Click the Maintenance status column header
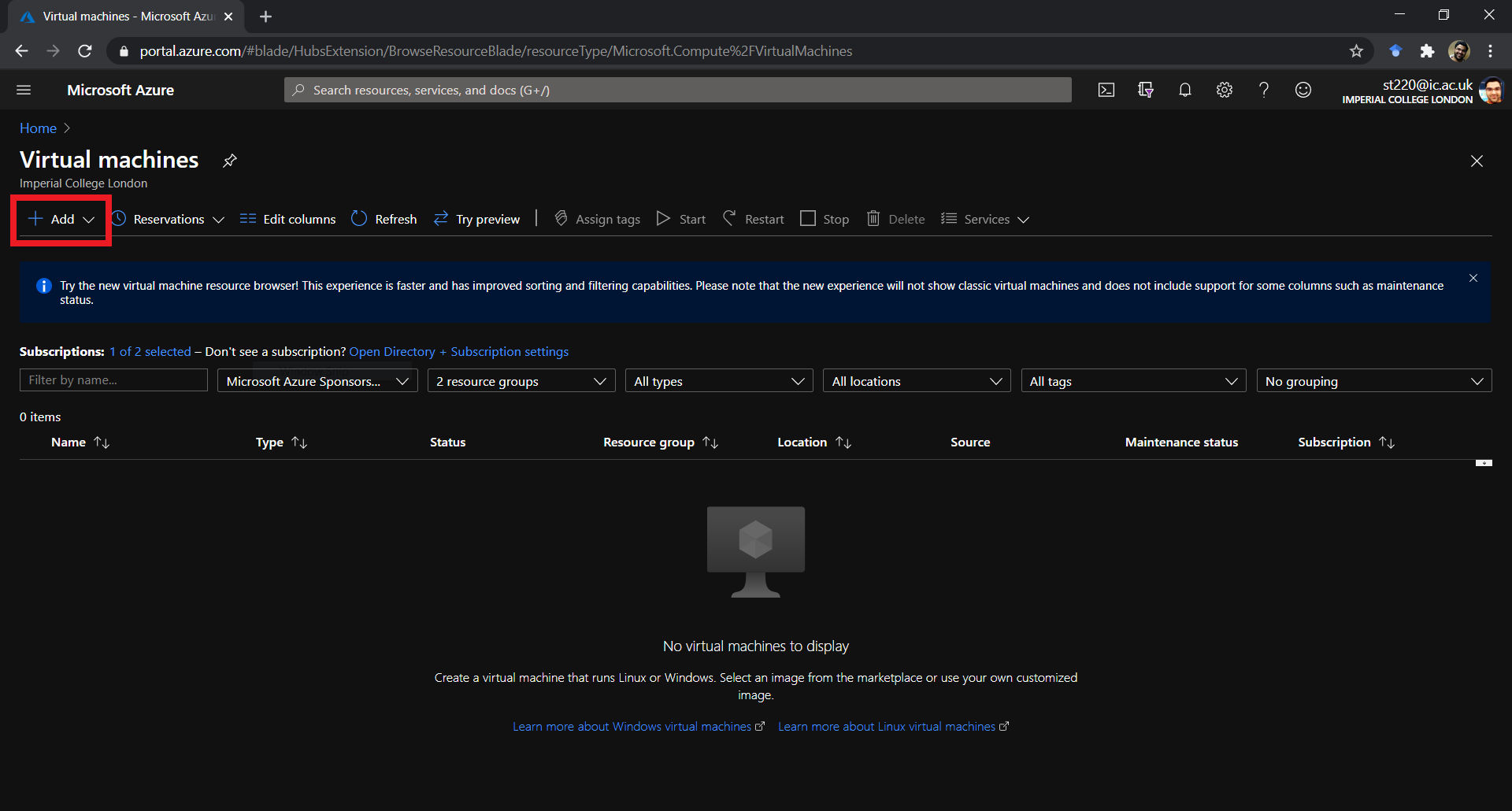Viewport: 1512px width, 811px height. point(1181,443)
